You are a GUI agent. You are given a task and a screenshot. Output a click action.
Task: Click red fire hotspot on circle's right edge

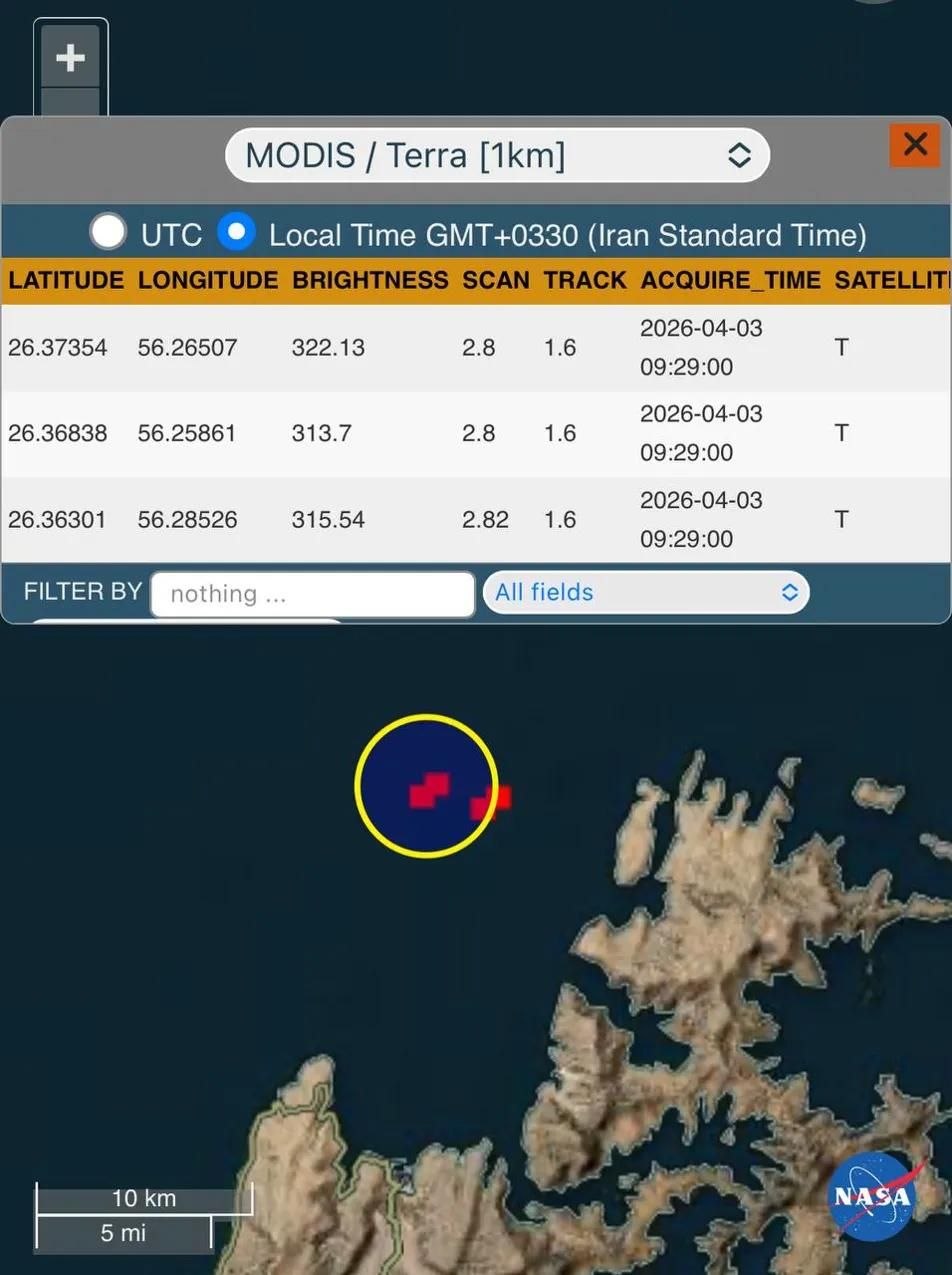(491, 800)
